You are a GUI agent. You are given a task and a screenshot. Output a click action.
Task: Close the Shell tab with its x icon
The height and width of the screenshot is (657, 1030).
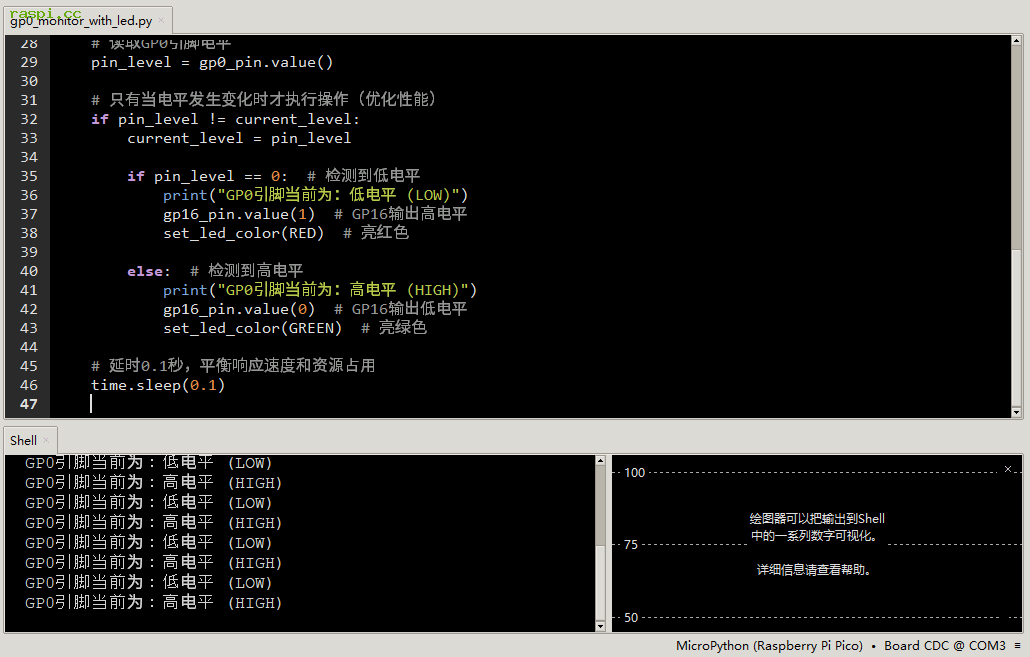[46, 441]
